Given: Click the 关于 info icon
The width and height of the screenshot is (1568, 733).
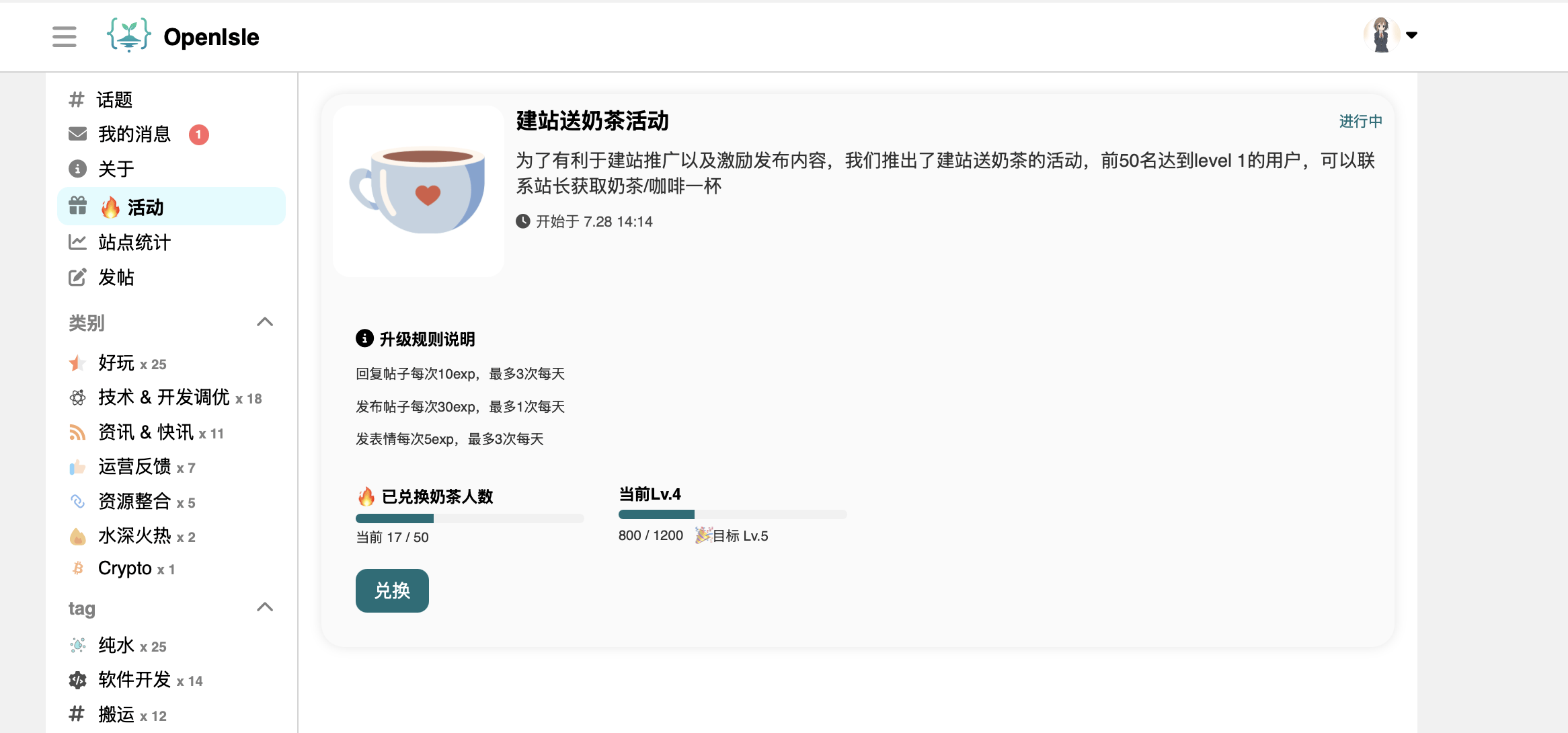Looking at the screenshot, I should 77,168.
